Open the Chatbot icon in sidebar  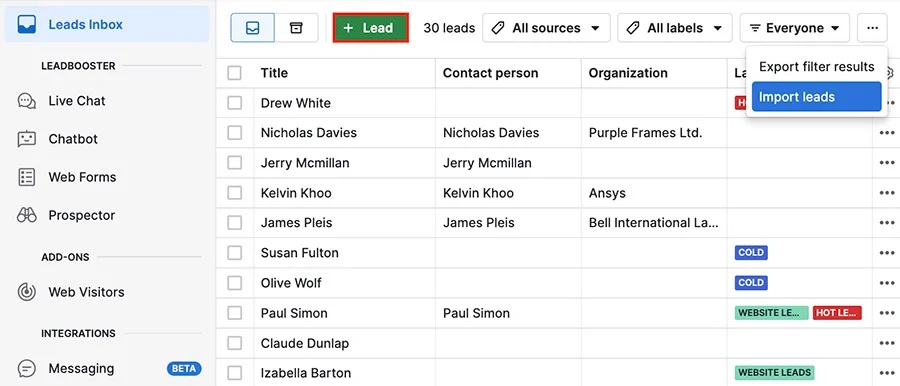(26, 139)
